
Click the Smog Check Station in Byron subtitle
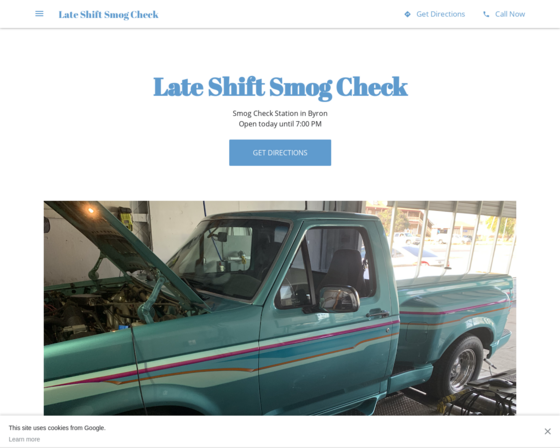(280, 113)
